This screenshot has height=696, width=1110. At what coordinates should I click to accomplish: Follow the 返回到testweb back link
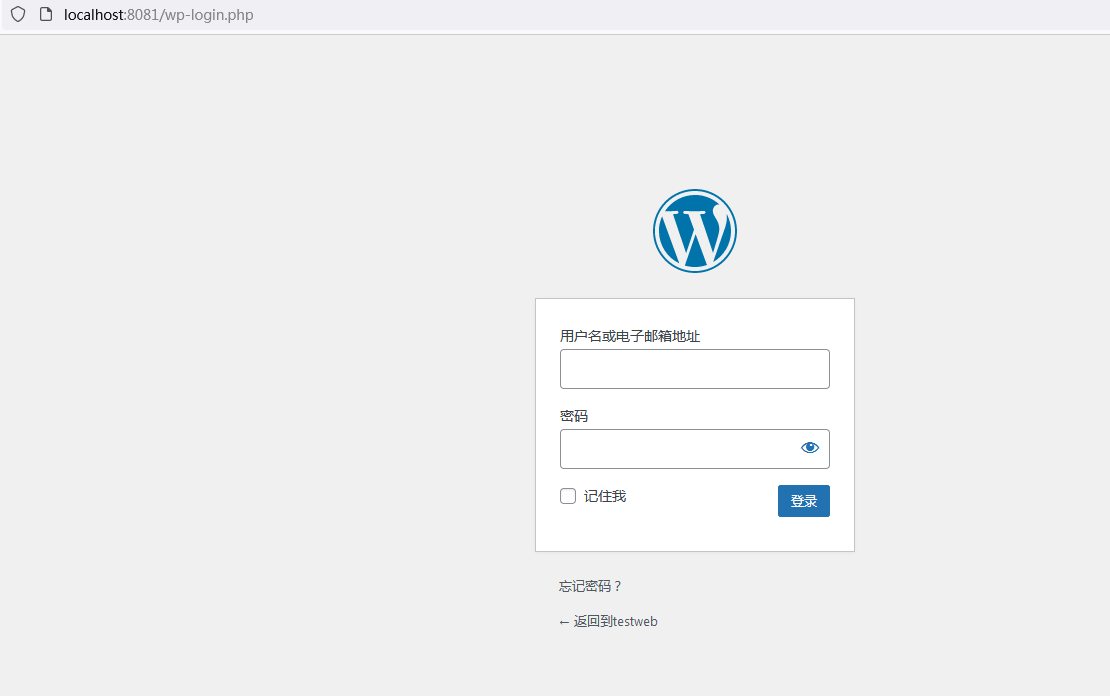pyautogui.click(x=607, y=620)
